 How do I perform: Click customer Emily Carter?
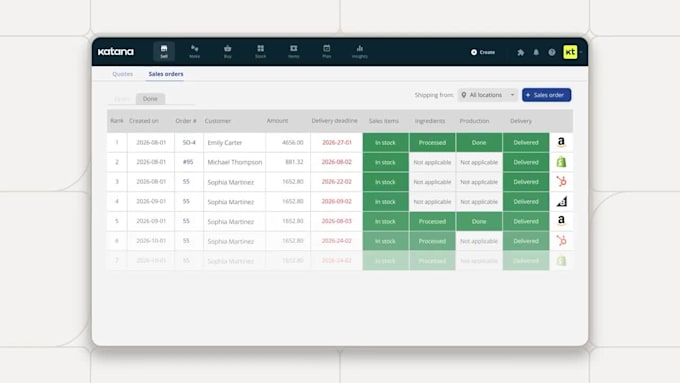225,143
